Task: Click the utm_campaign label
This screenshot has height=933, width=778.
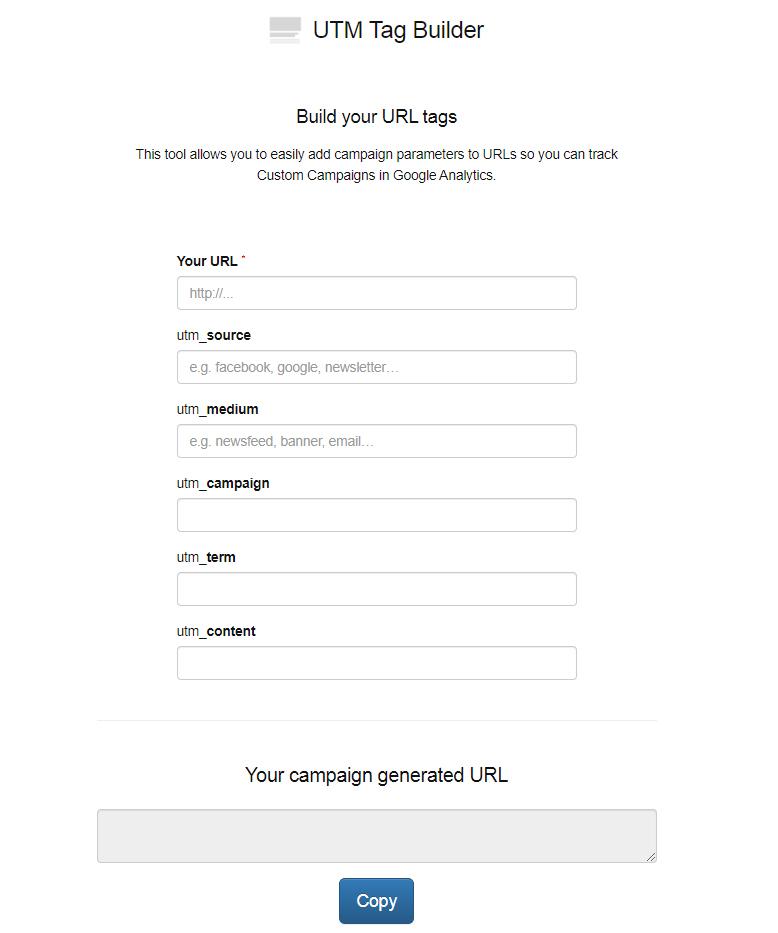Action: (x=223, y=484)
